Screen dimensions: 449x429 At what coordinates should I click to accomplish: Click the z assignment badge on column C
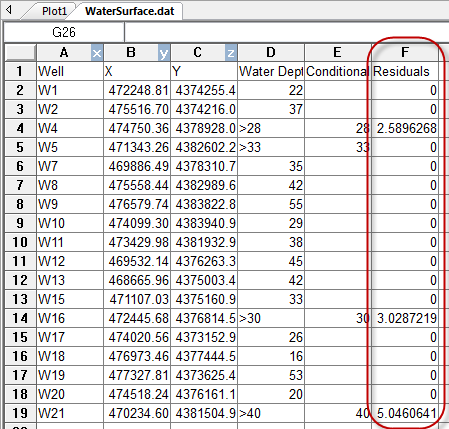click(x=231, y=53)
